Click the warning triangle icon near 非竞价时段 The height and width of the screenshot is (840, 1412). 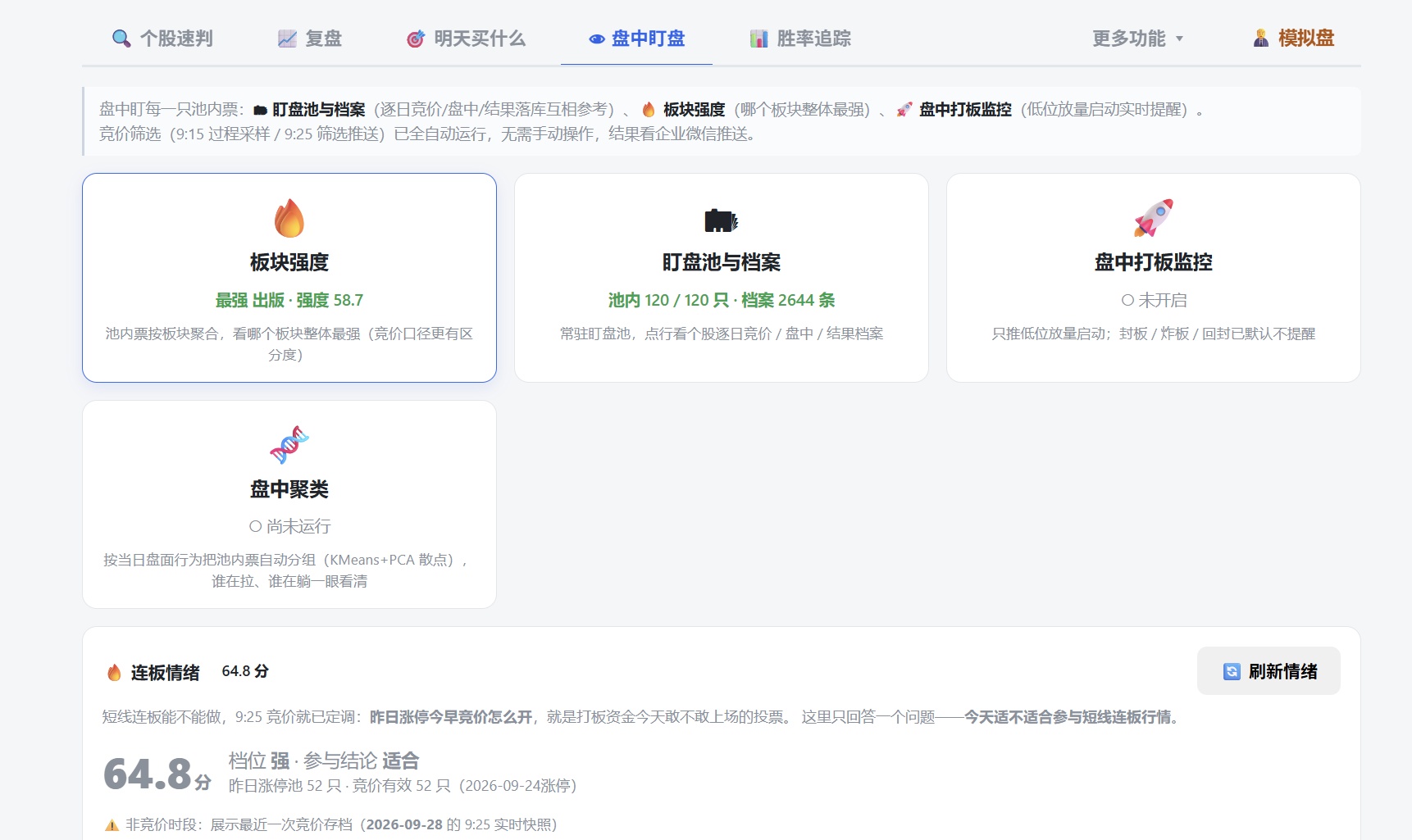(112, 825)
